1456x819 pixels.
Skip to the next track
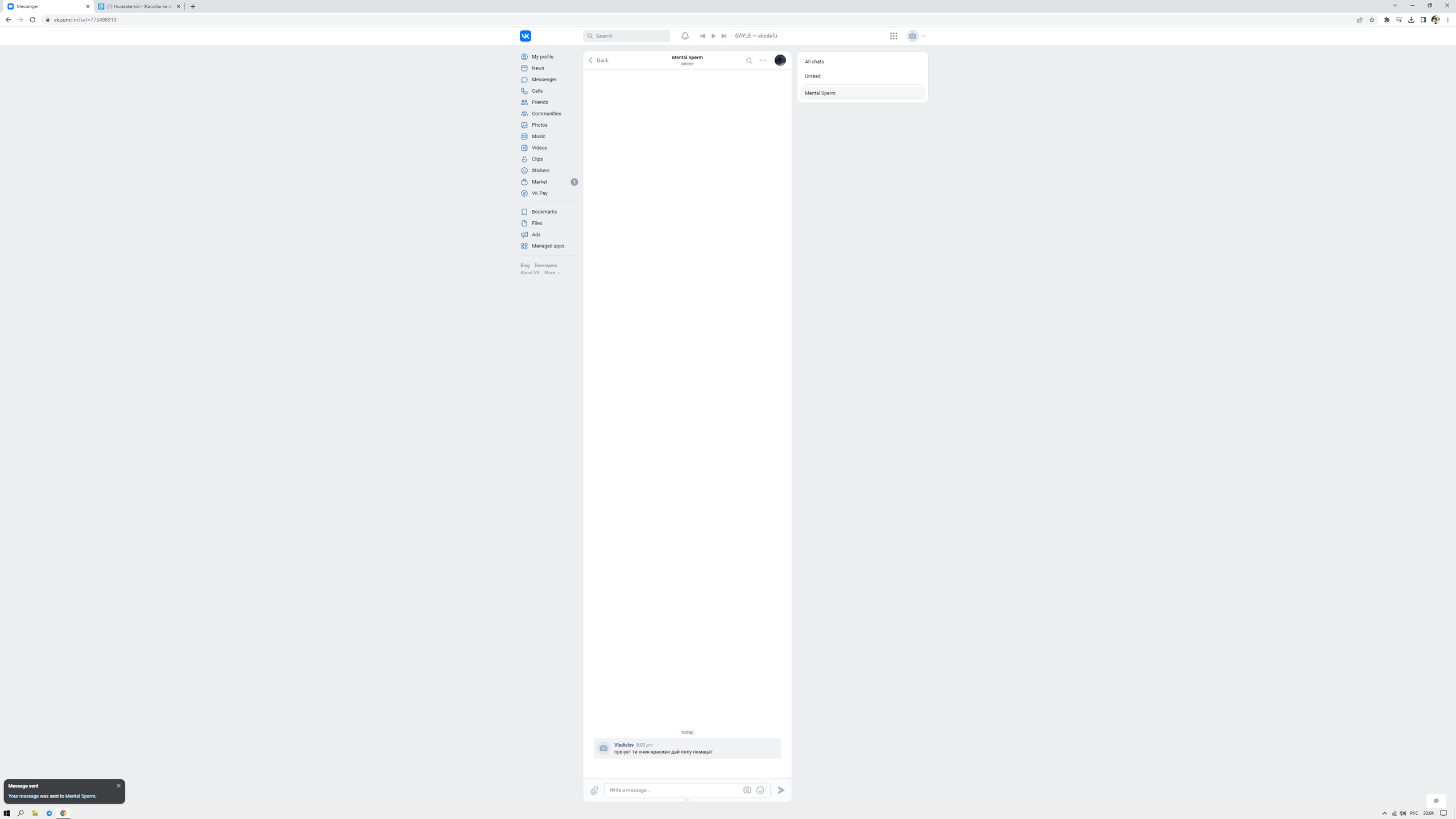[x=724, y=36]
